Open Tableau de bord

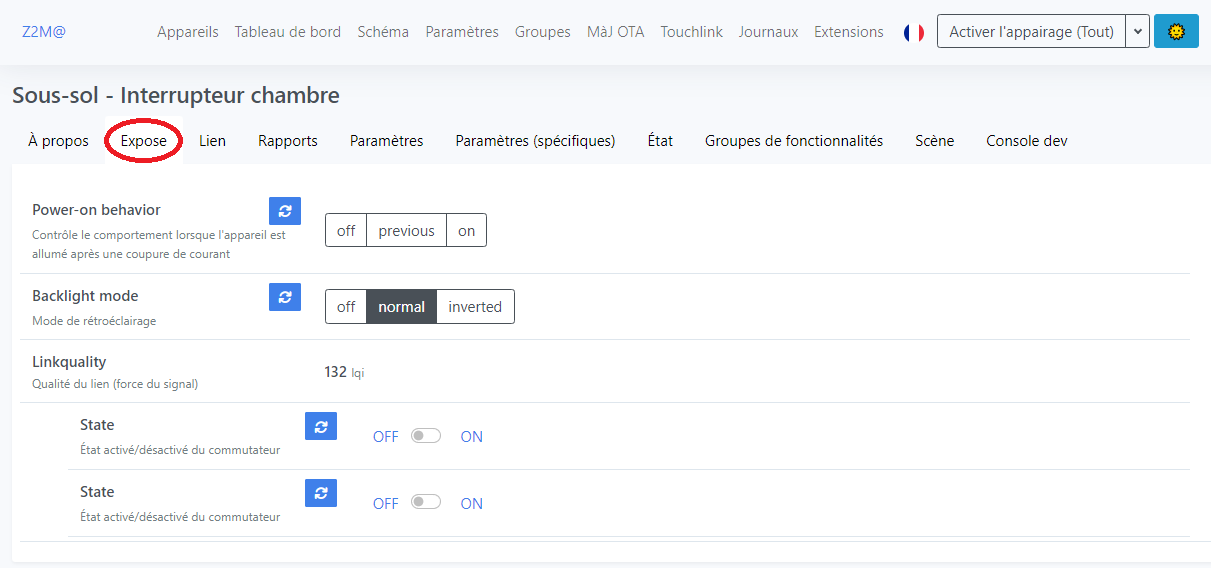pos(288,32)
